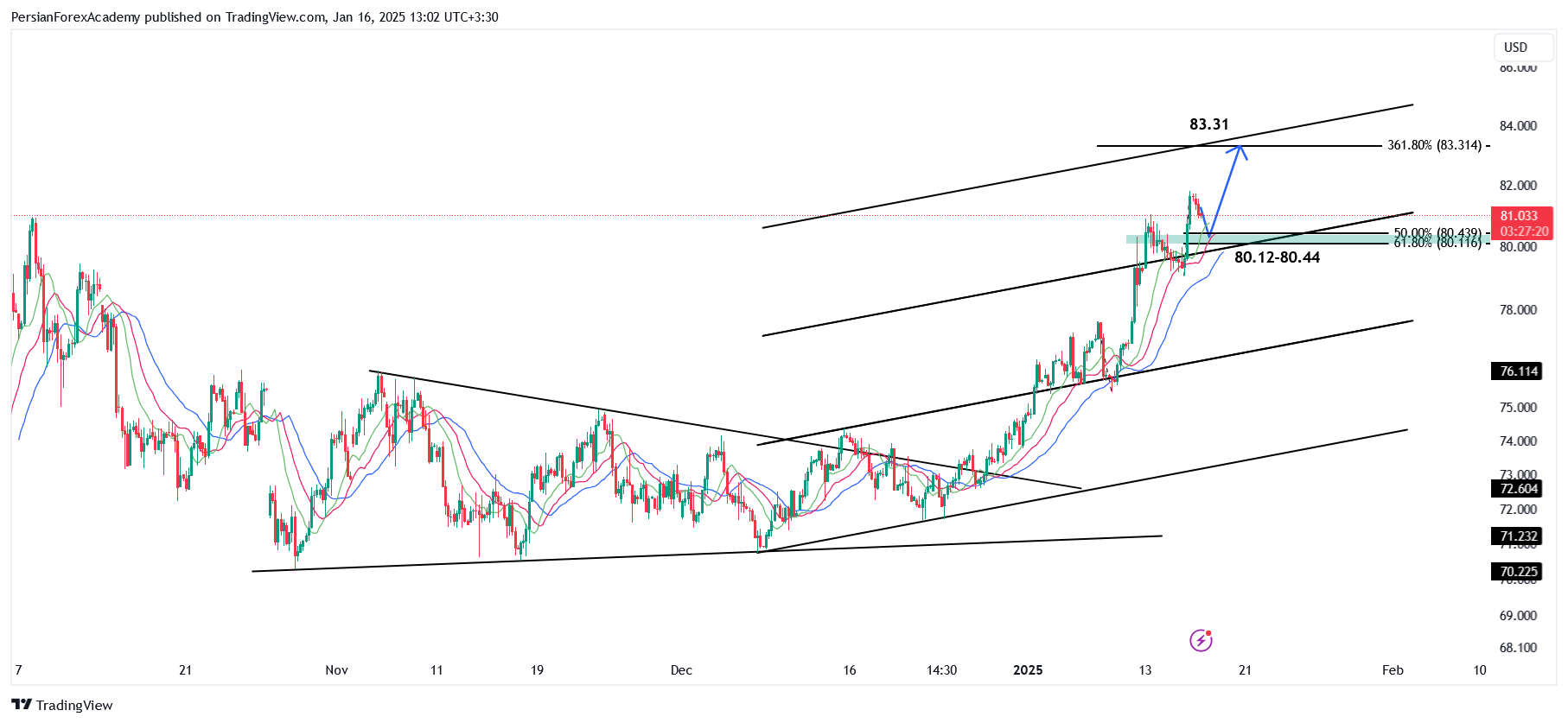
Task: Click the 78.000 price axis tick
Action: [1518, 310]
